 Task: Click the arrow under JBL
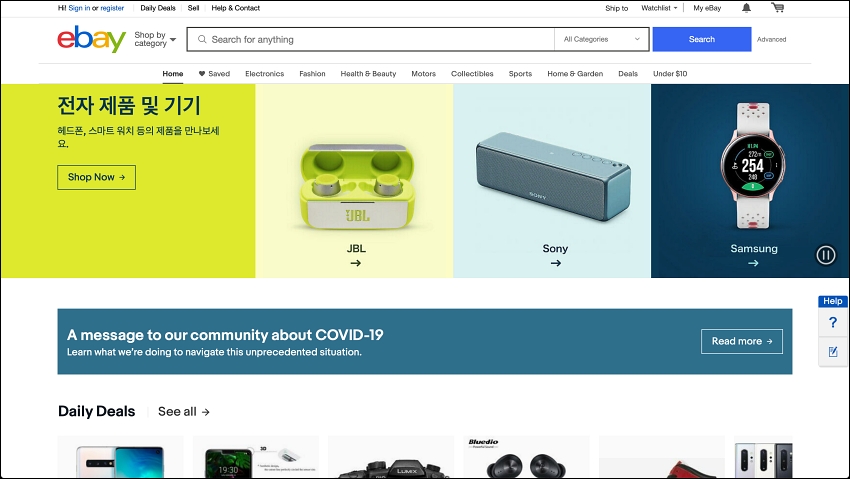(356, 263)
